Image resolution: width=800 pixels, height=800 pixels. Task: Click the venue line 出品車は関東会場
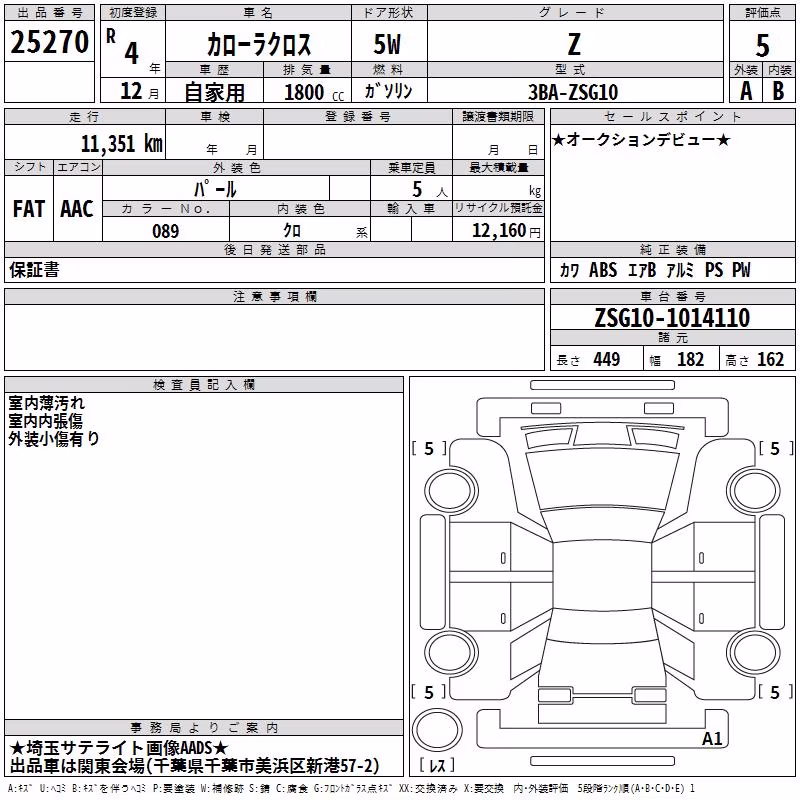tap(194, 766)
